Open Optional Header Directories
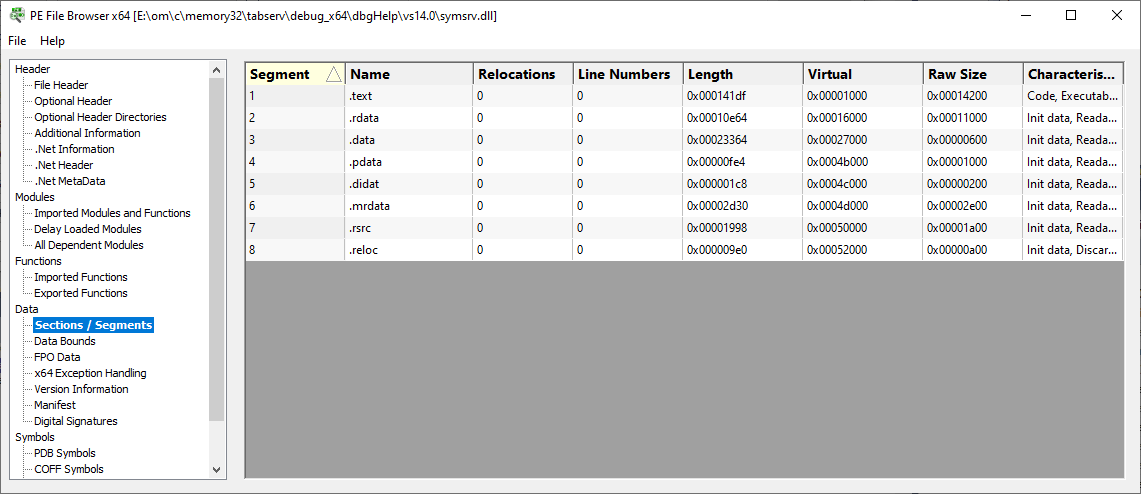Viewport: 1141px width, 494px height. pos(100,117)
